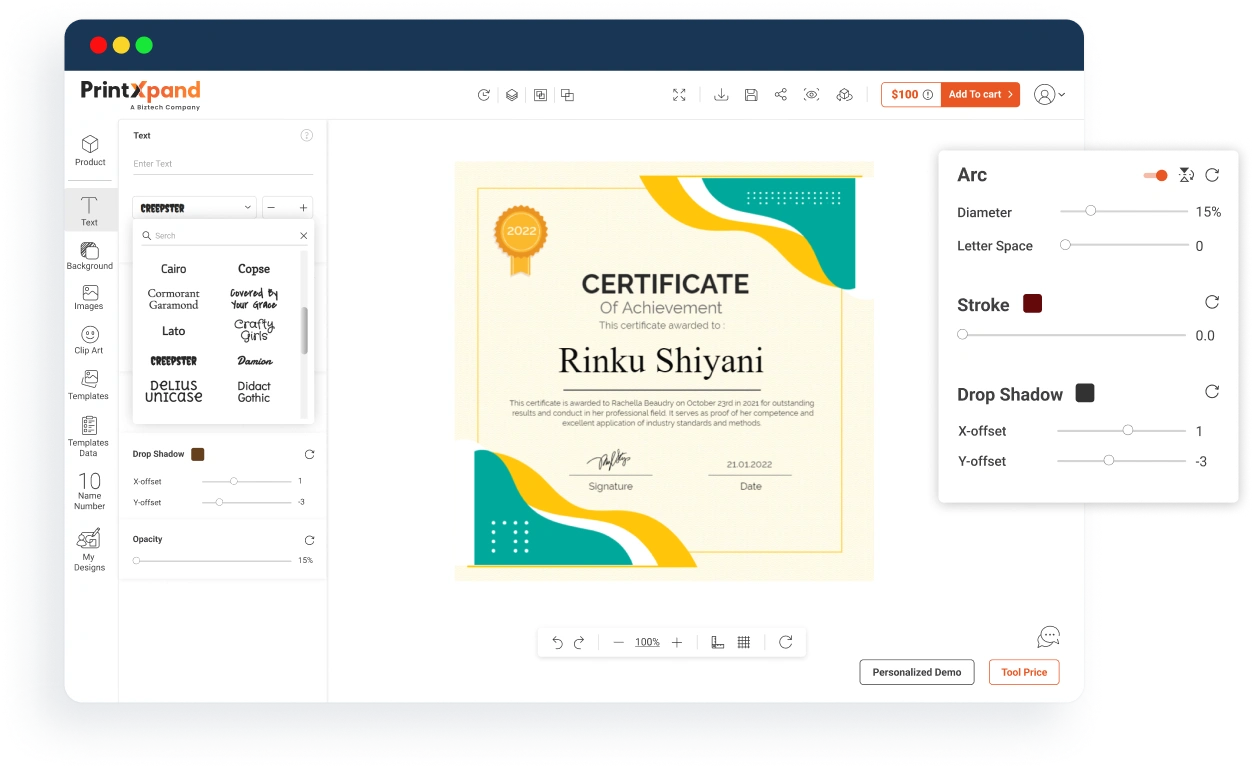Click the font search field
1253x766 pixels.
[x=224, y=236]
